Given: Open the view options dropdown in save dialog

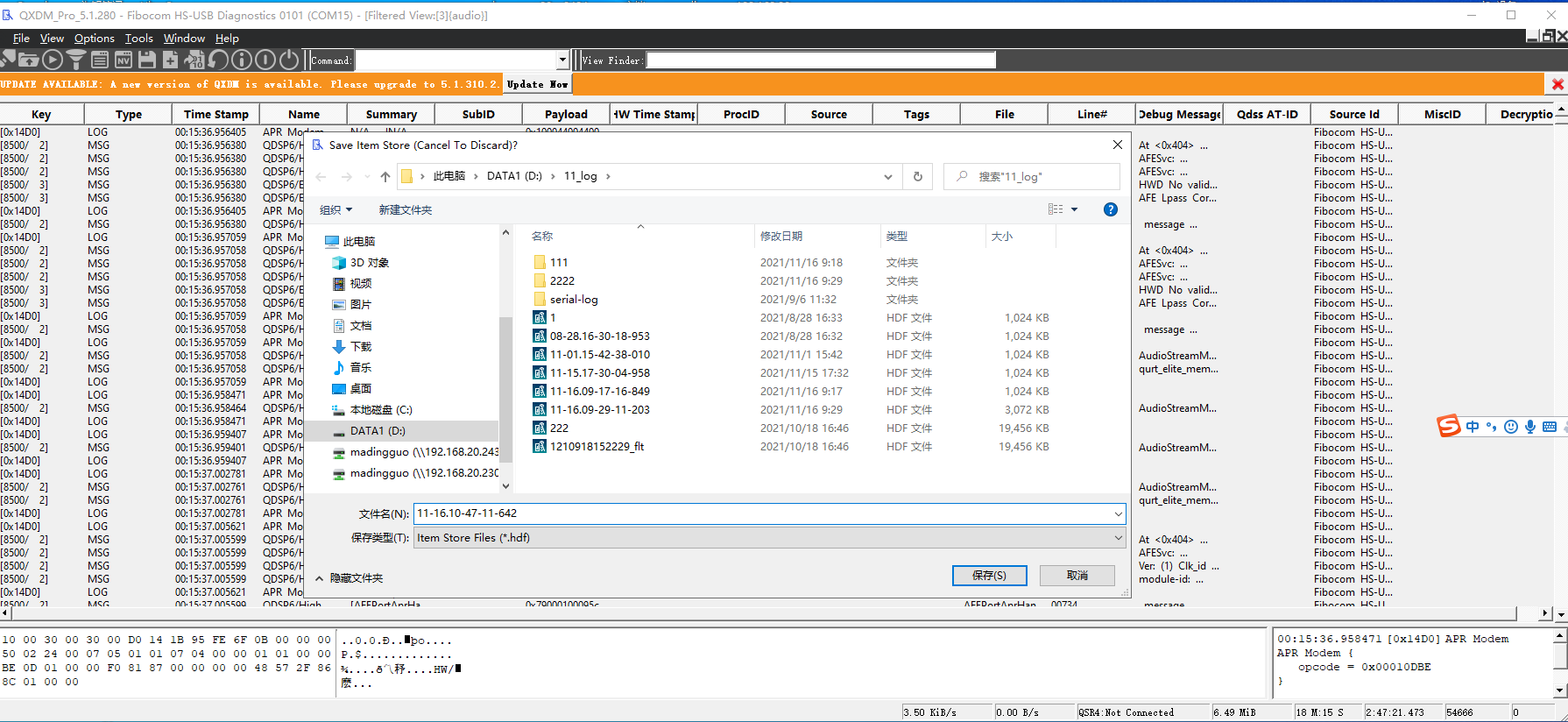Looking at the screenshot, I should click(1074, 209).
